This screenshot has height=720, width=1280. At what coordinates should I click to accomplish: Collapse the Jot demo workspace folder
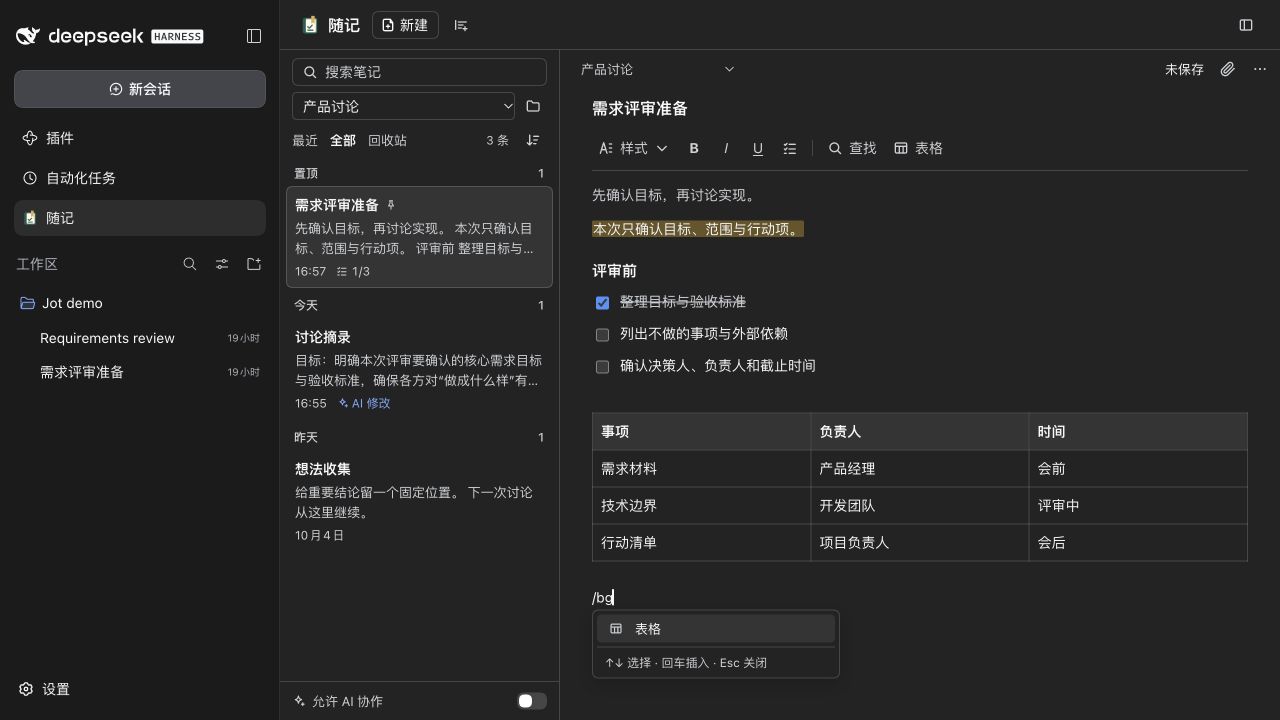pyautogui.click(x=140, y=303)
